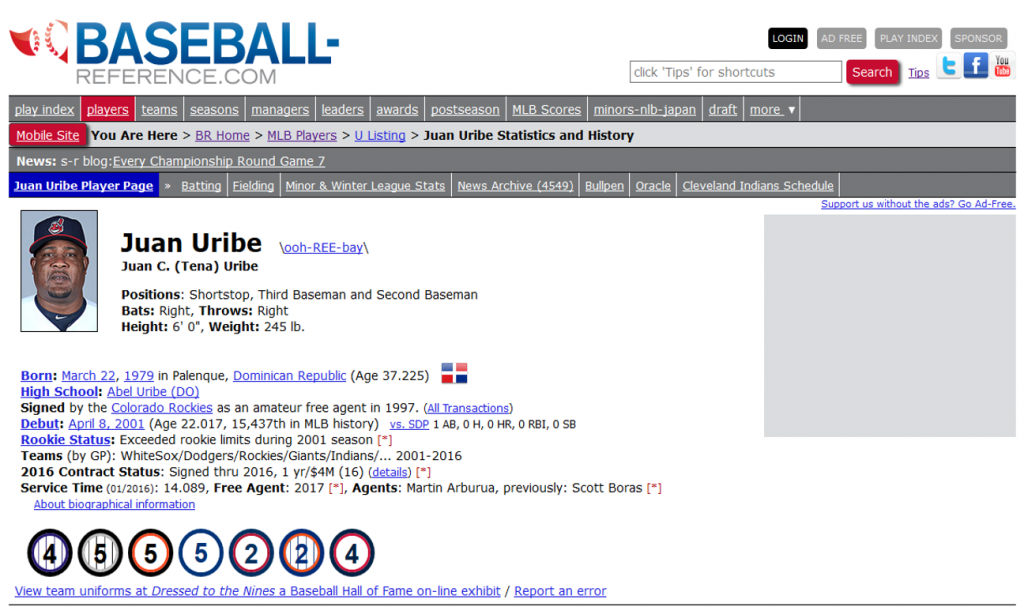The width and height of the screenshot is (1024, 607).
Task: Click the search input field
Action: coord(735,72)
